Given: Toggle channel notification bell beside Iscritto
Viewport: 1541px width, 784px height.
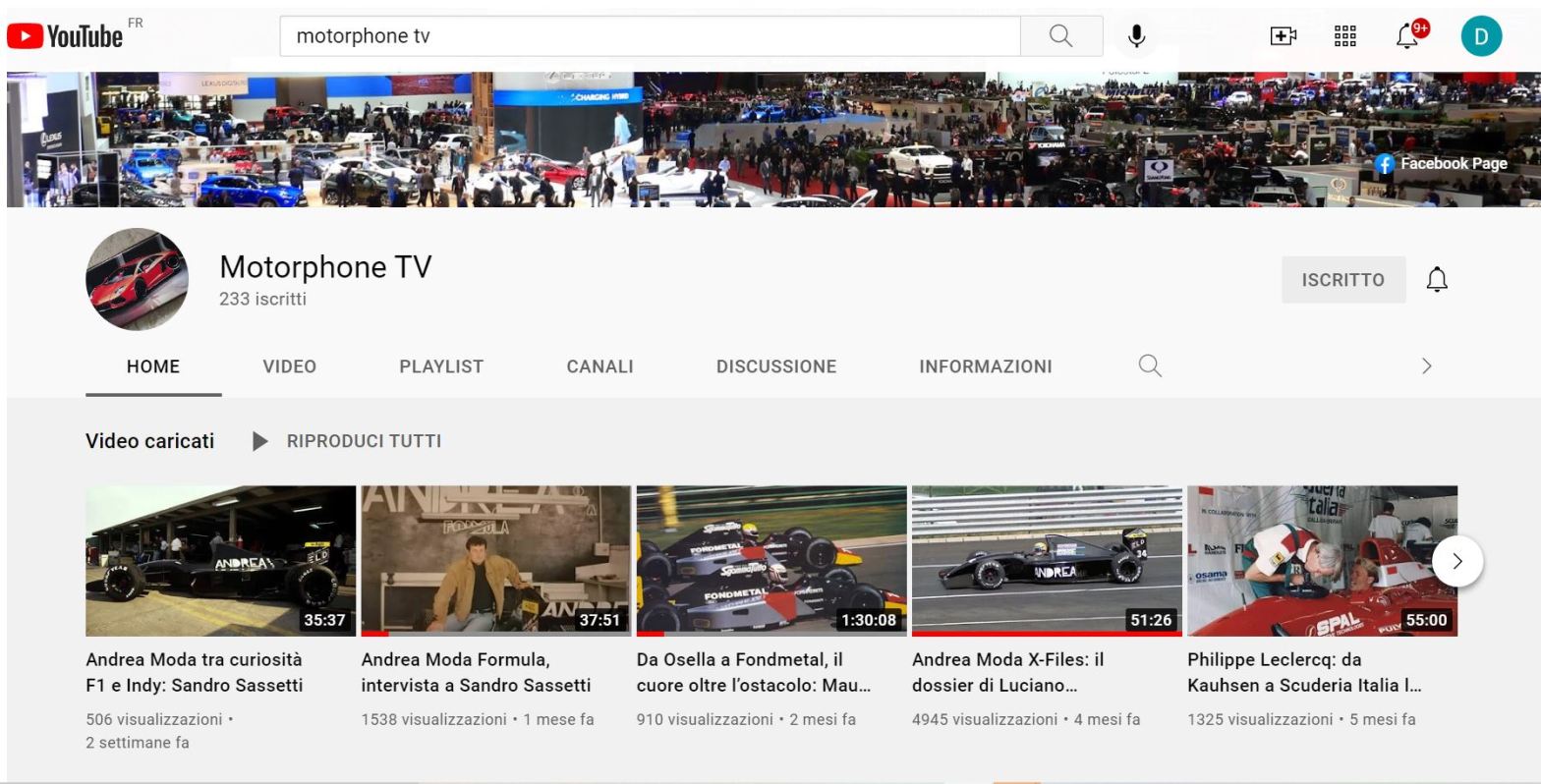Looking at the screenshot, I should click(x=1437, y=280).
